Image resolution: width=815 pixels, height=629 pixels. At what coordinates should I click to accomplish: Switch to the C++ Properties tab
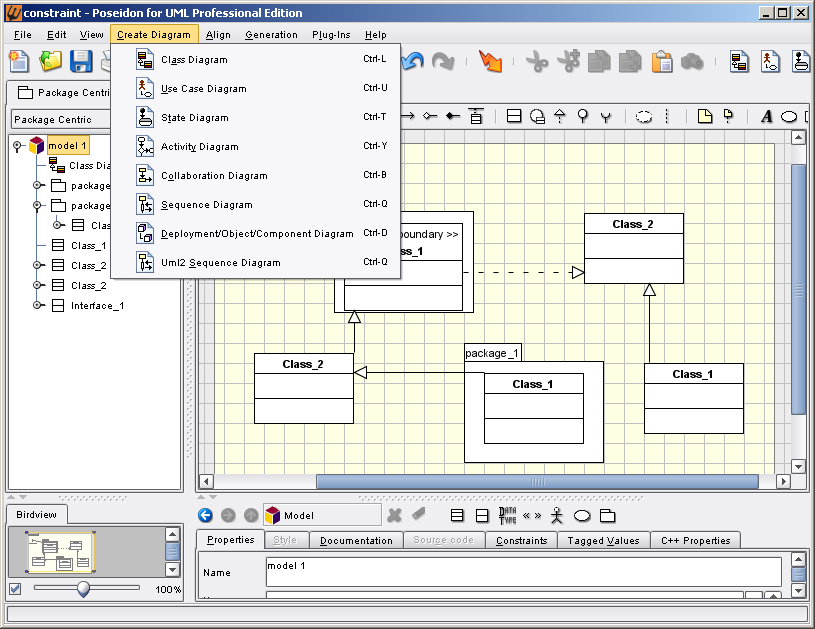click(x=695, y=541)
